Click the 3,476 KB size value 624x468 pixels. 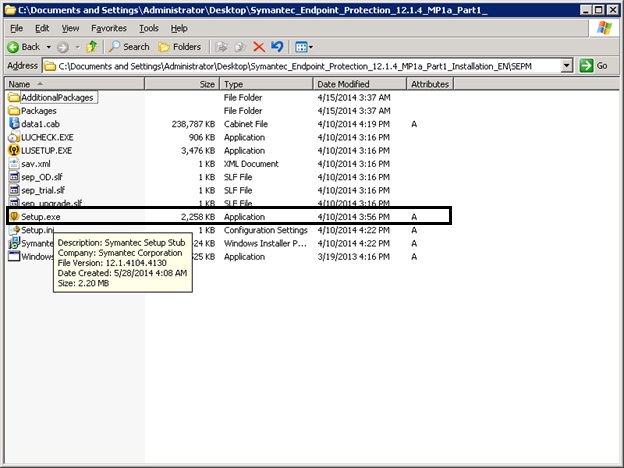click(x=198, y=150)
